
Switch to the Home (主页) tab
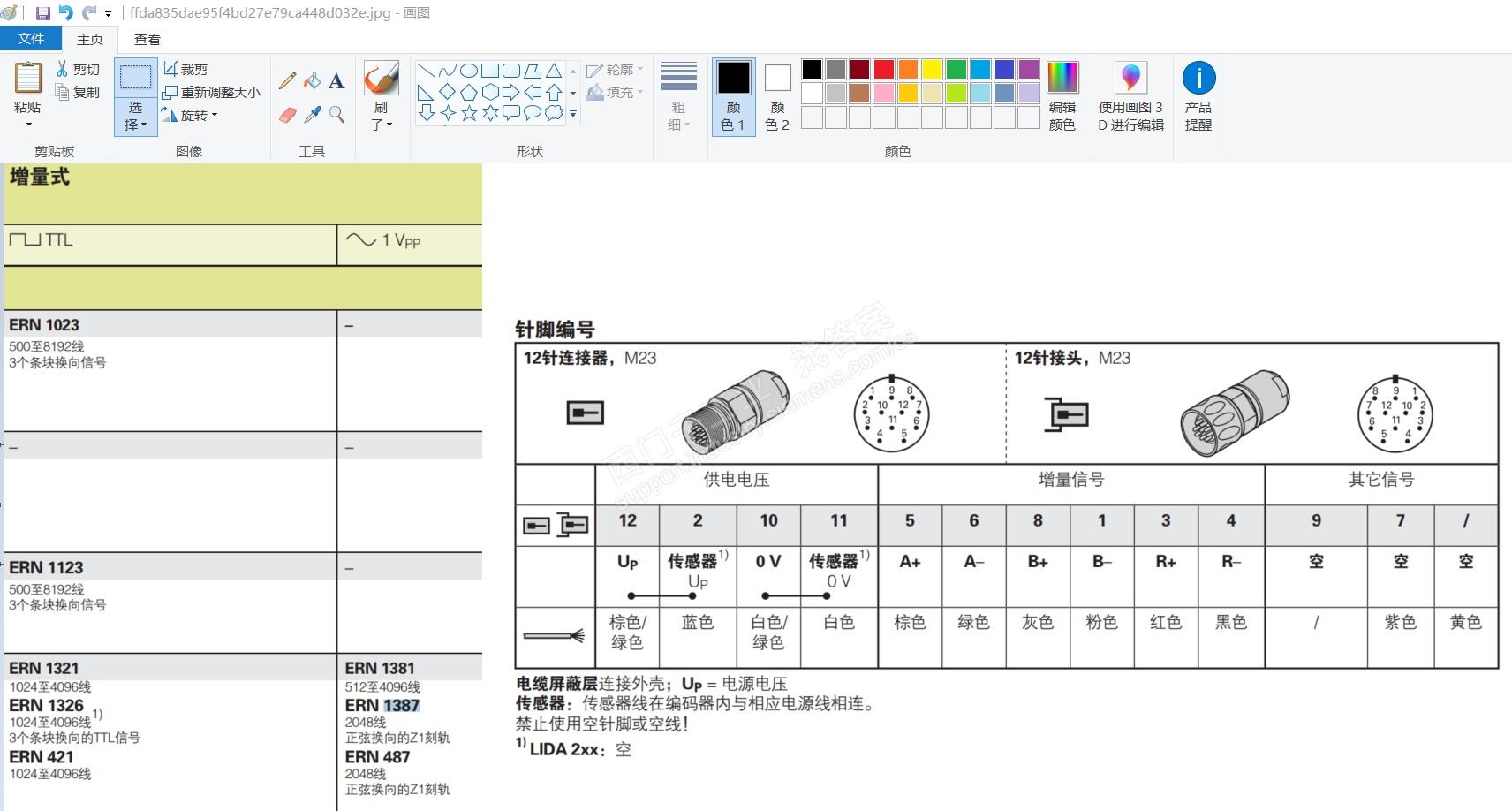[x=90, y=39]
